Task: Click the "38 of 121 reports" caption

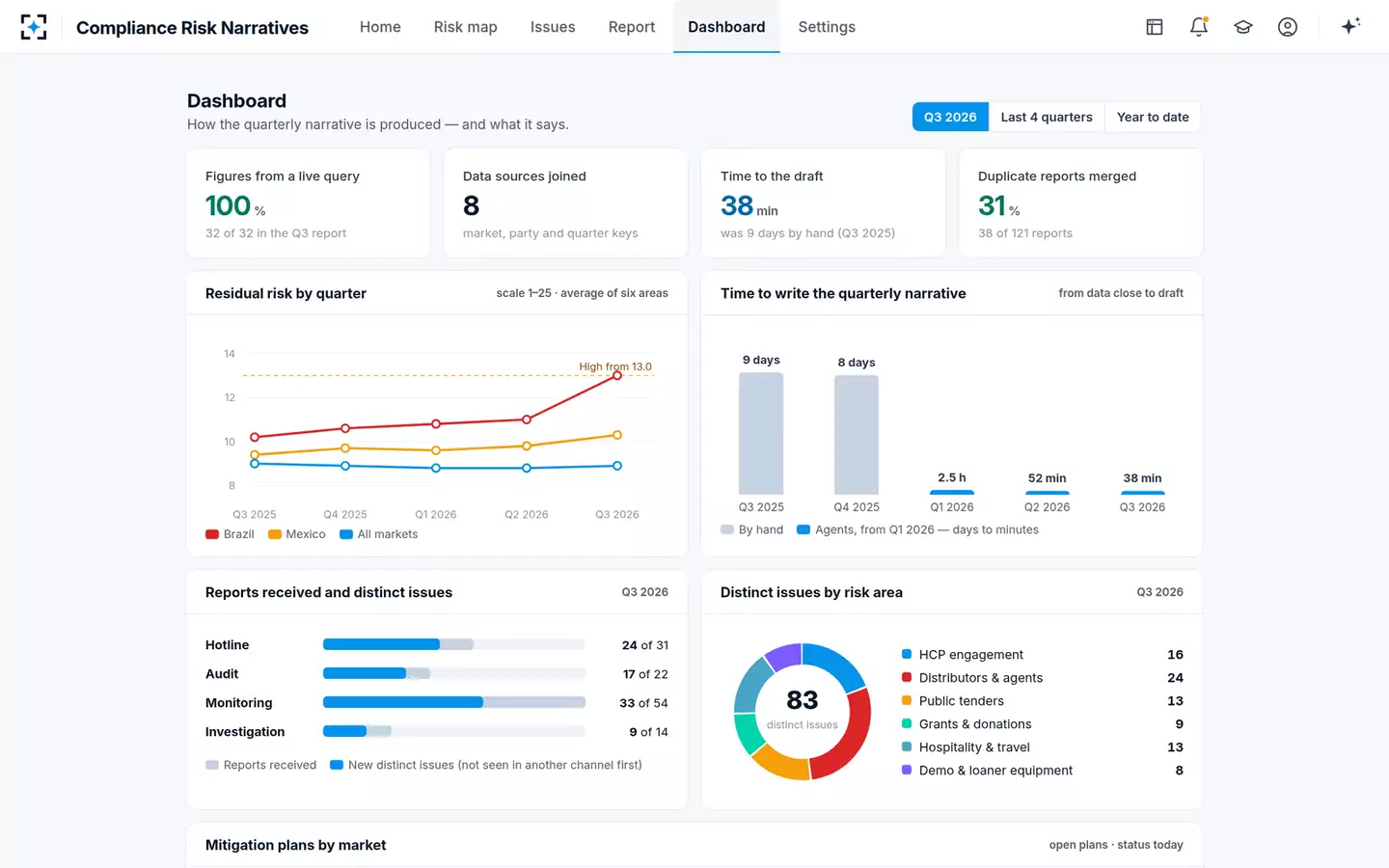Action: (1025, 233)
